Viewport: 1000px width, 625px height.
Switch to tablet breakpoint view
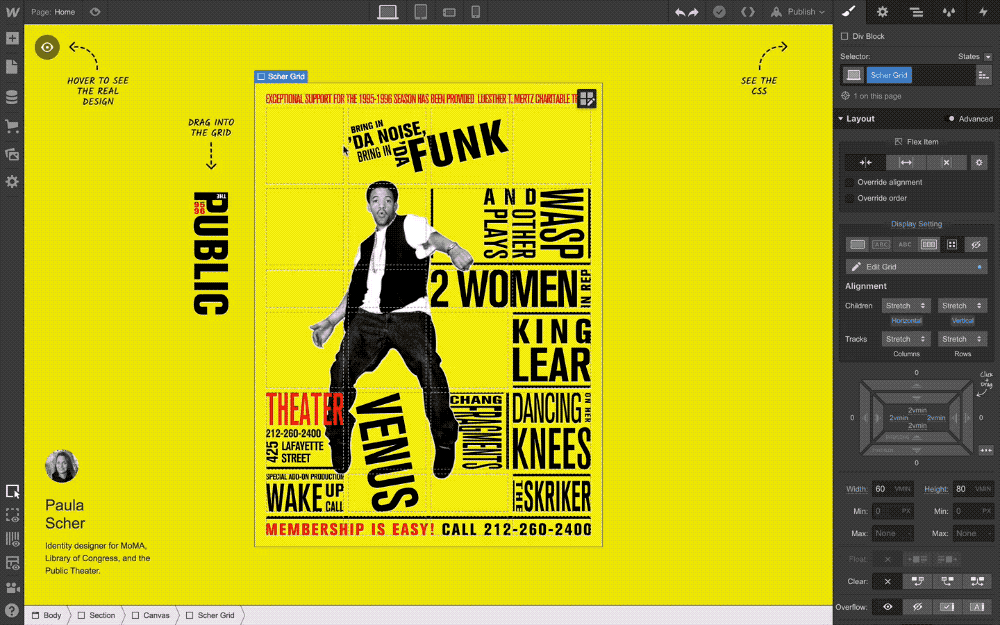[420, 12]
